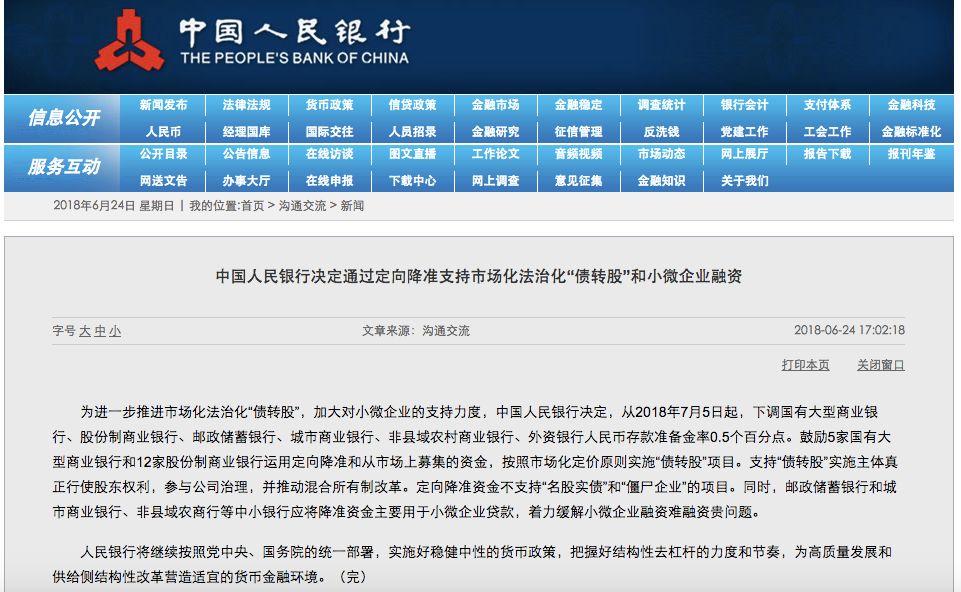Screen dimensions: 961x592
Task: Open the 金融稳定 menu item
Action: tap(579, 105)
